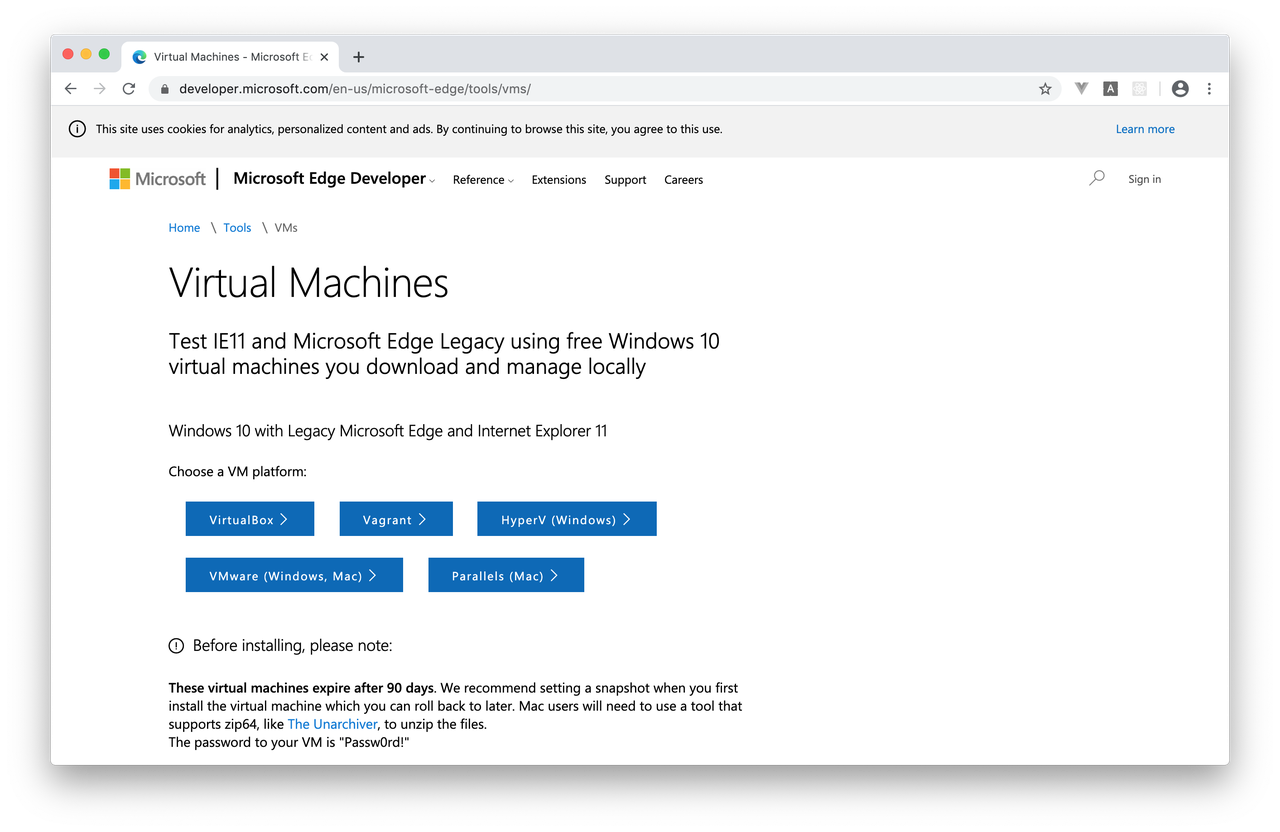Click the cookie notice info icon
The image size is (1280, 832).
[77, 129]
